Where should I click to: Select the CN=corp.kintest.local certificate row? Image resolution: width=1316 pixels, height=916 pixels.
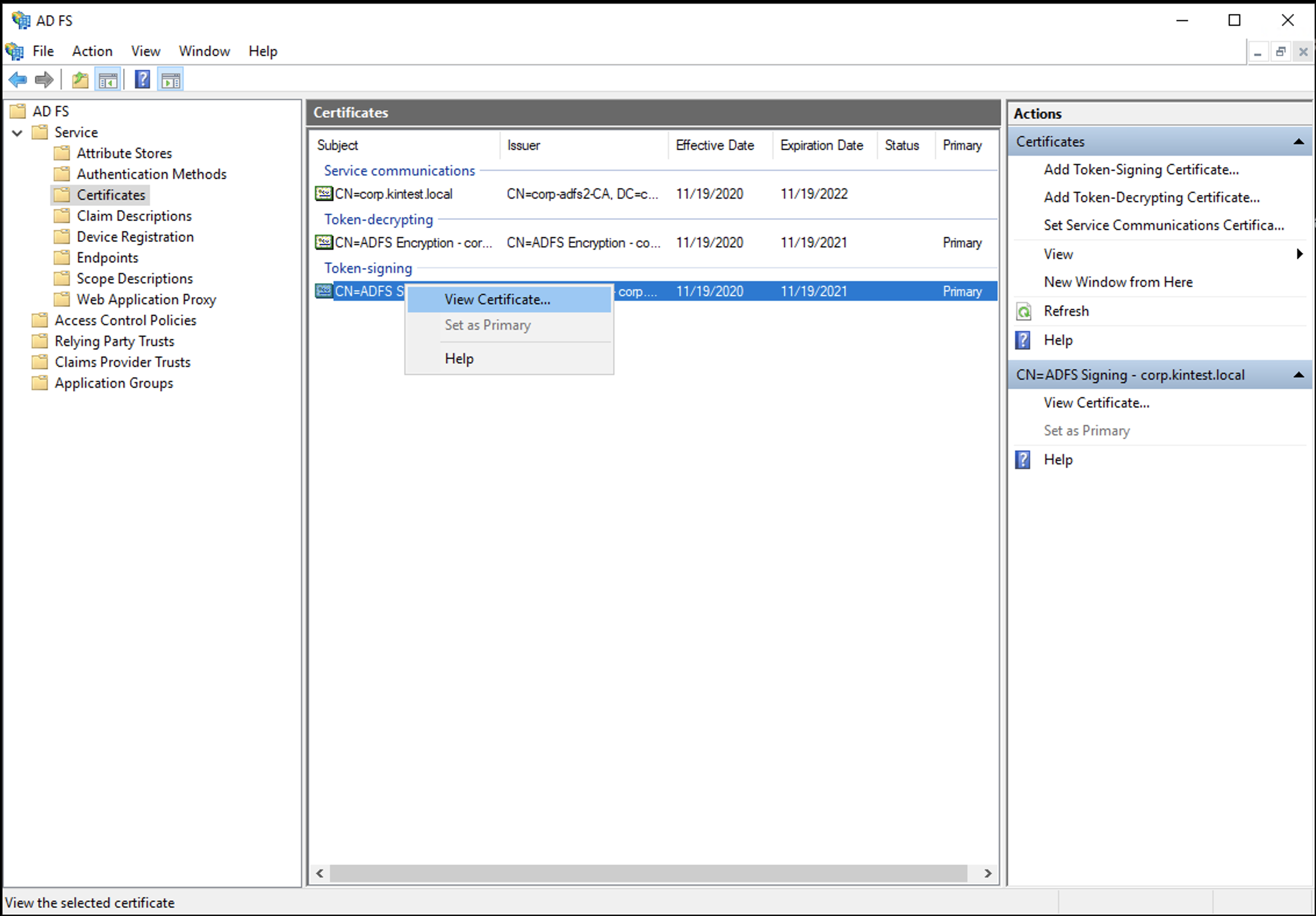coord(655,194)
